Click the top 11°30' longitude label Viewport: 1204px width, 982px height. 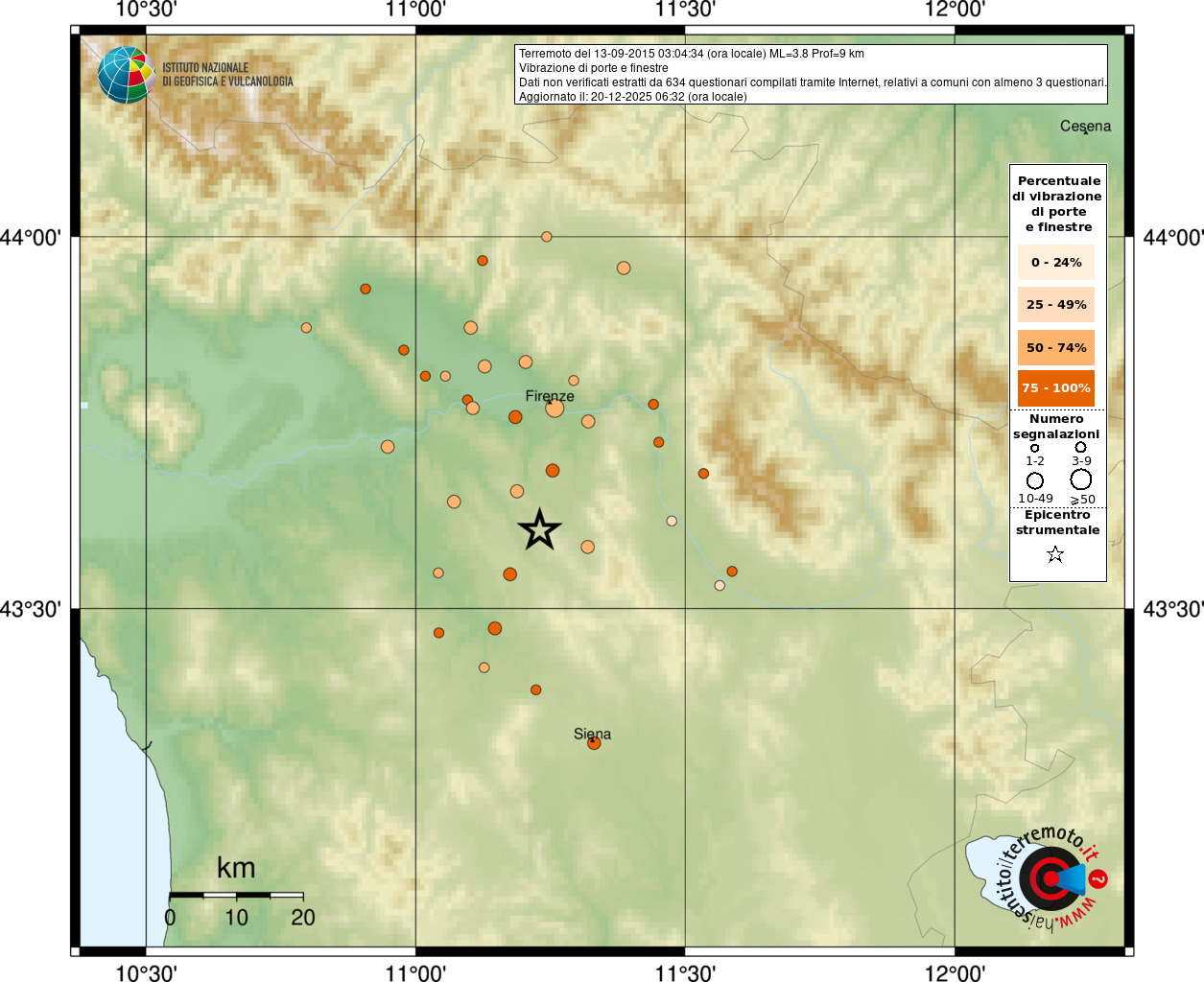click(x=685, y=10)
